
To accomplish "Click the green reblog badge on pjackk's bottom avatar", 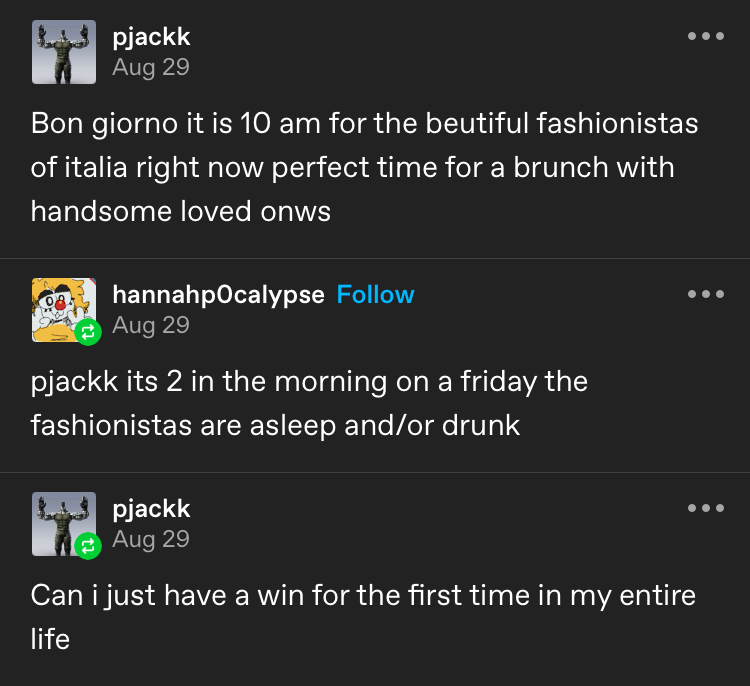I will [88, 546].
